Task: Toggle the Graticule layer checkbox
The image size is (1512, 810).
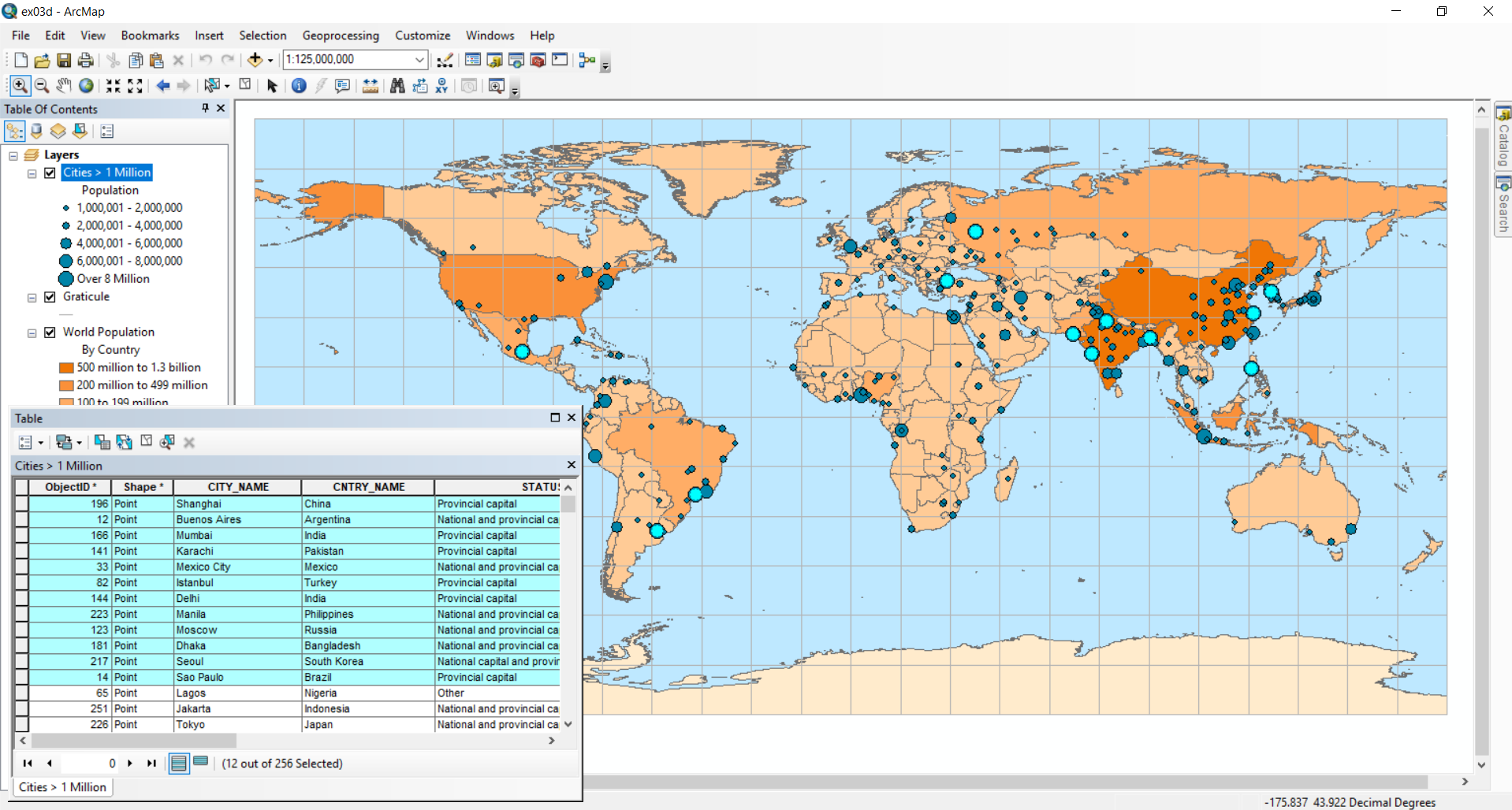Action: pyautogui.click(x=50, y=297)
